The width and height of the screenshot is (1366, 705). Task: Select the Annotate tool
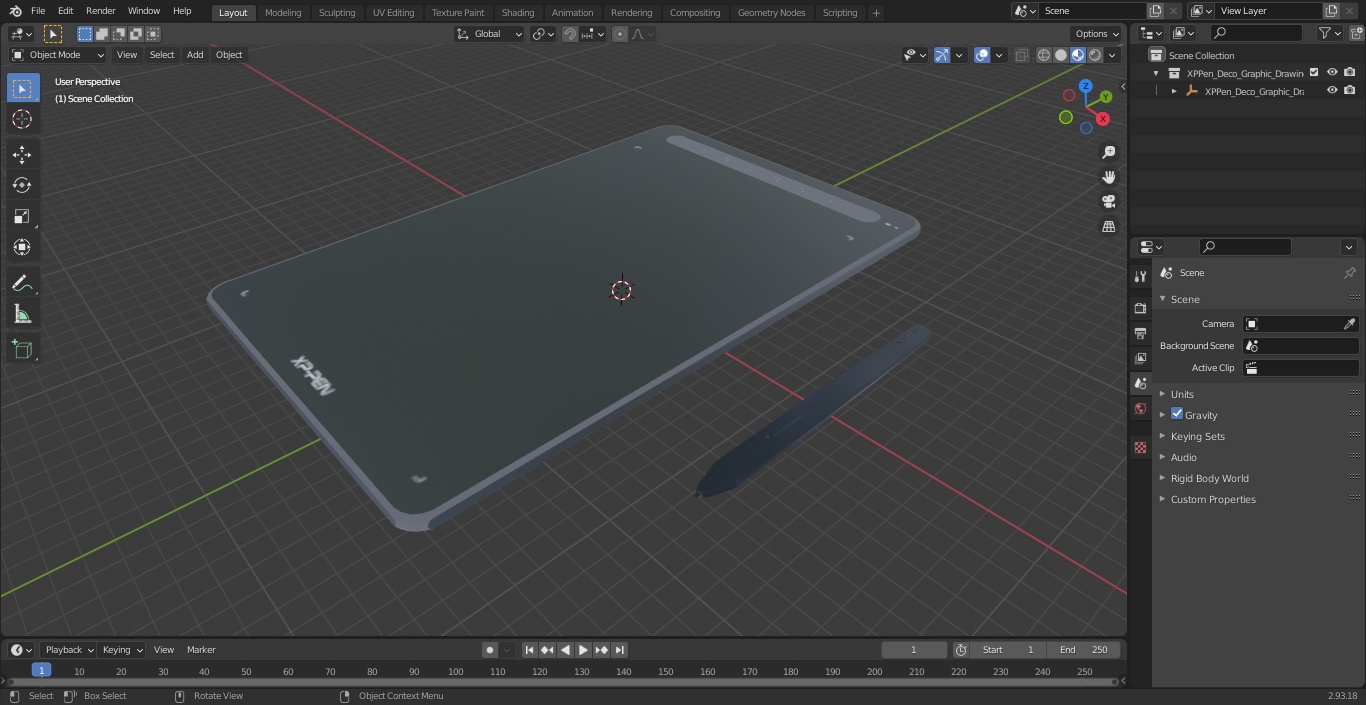22,284
